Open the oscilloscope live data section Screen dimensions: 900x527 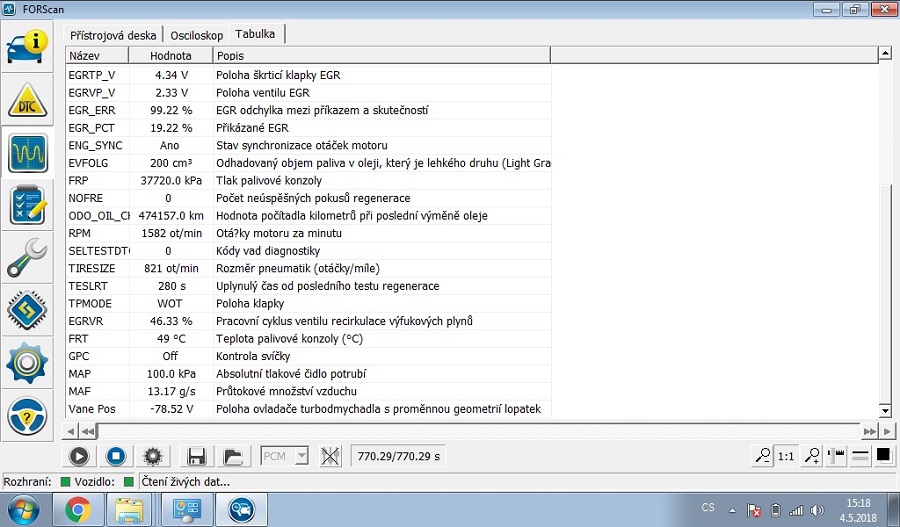pos(29,153)
